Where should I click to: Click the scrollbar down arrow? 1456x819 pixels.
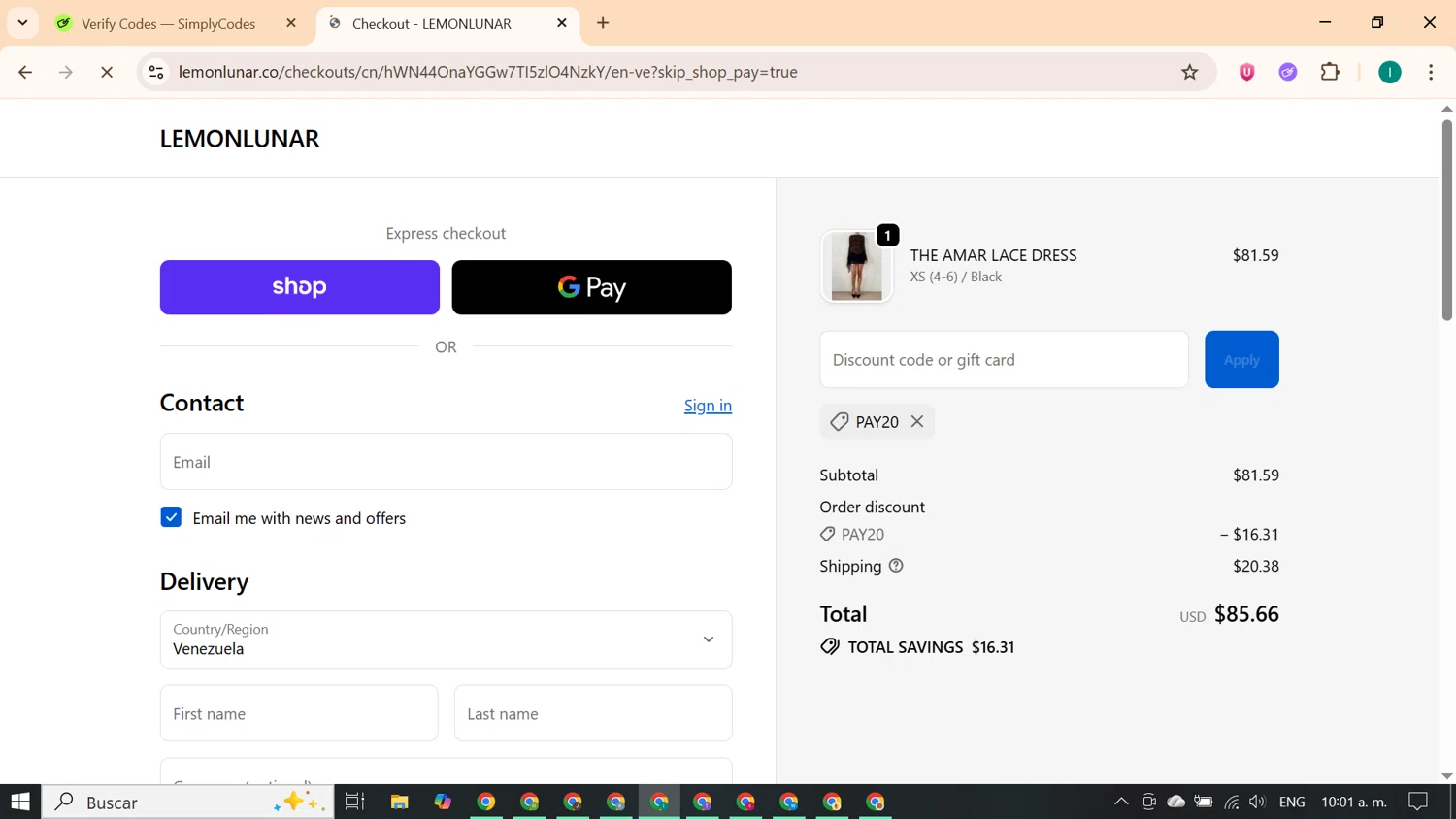pos(1446,775)
